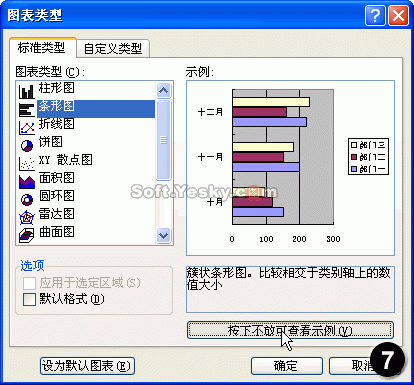Pick the 饼图 list entry text

pyautogui.click(x=50, y=142)
